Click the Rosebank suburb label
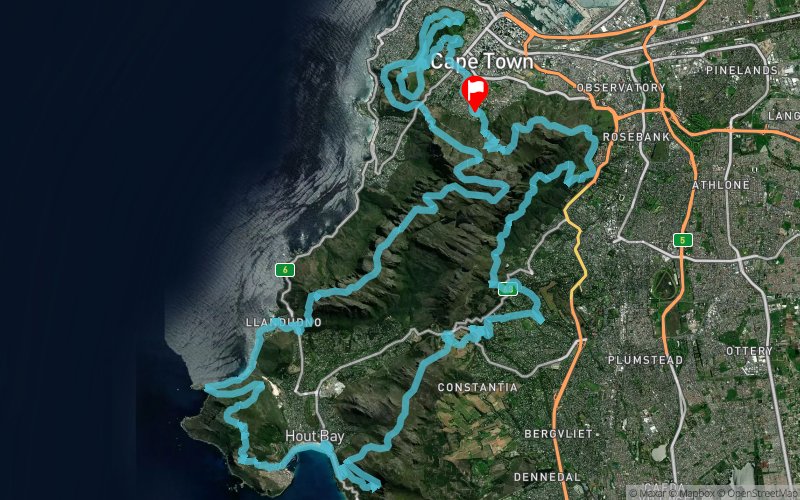800x500 pixels. (636, 137)
